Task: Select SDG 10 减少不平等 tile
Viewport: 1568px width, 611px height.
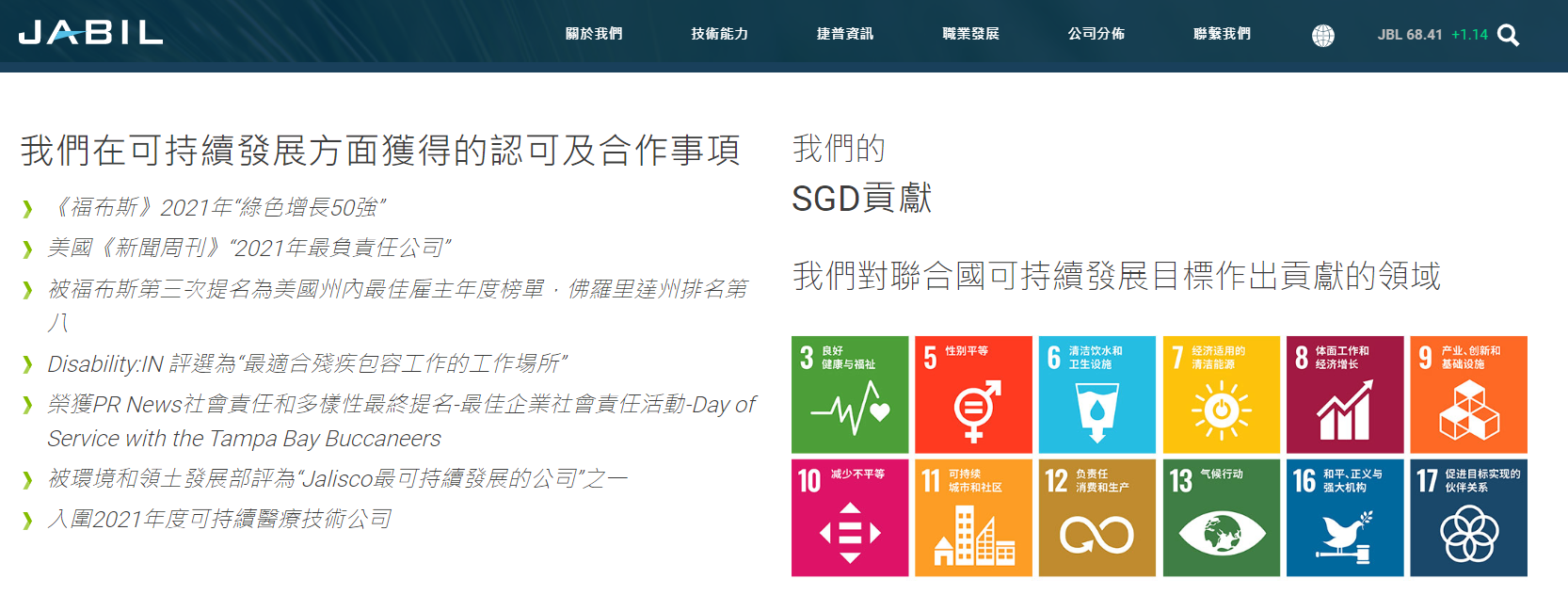Action: point(850,518)
